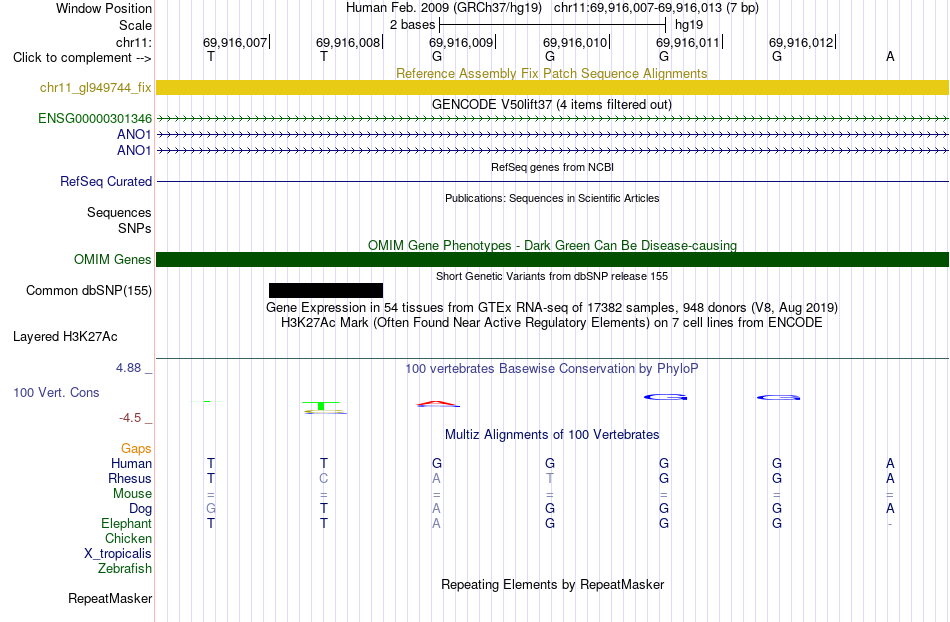Viewport: 950px width, 622px height.
Task: Click the Rhesus alignment row label
Action: tap(130, 478)
